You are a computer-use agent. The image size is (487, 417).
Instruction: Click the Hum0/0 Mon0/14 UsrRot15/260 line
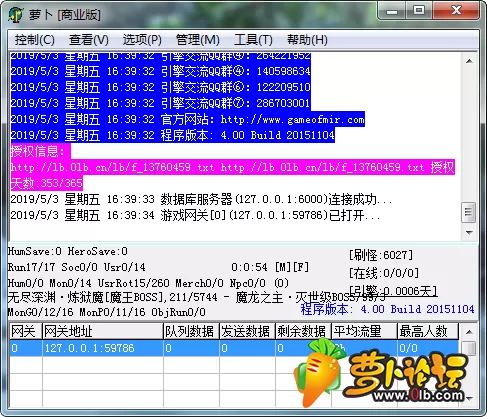148,283
